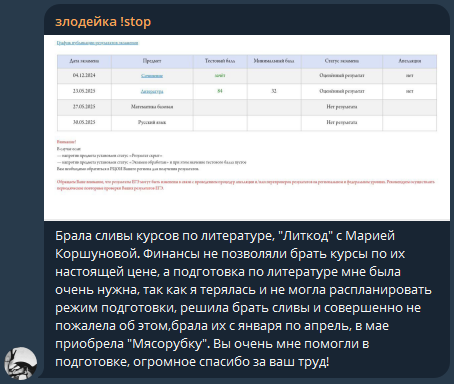Viewport: 454px width, 384px height.
Task: Select the "Статус экзамена" column header
Action: (x=342, y=61)
